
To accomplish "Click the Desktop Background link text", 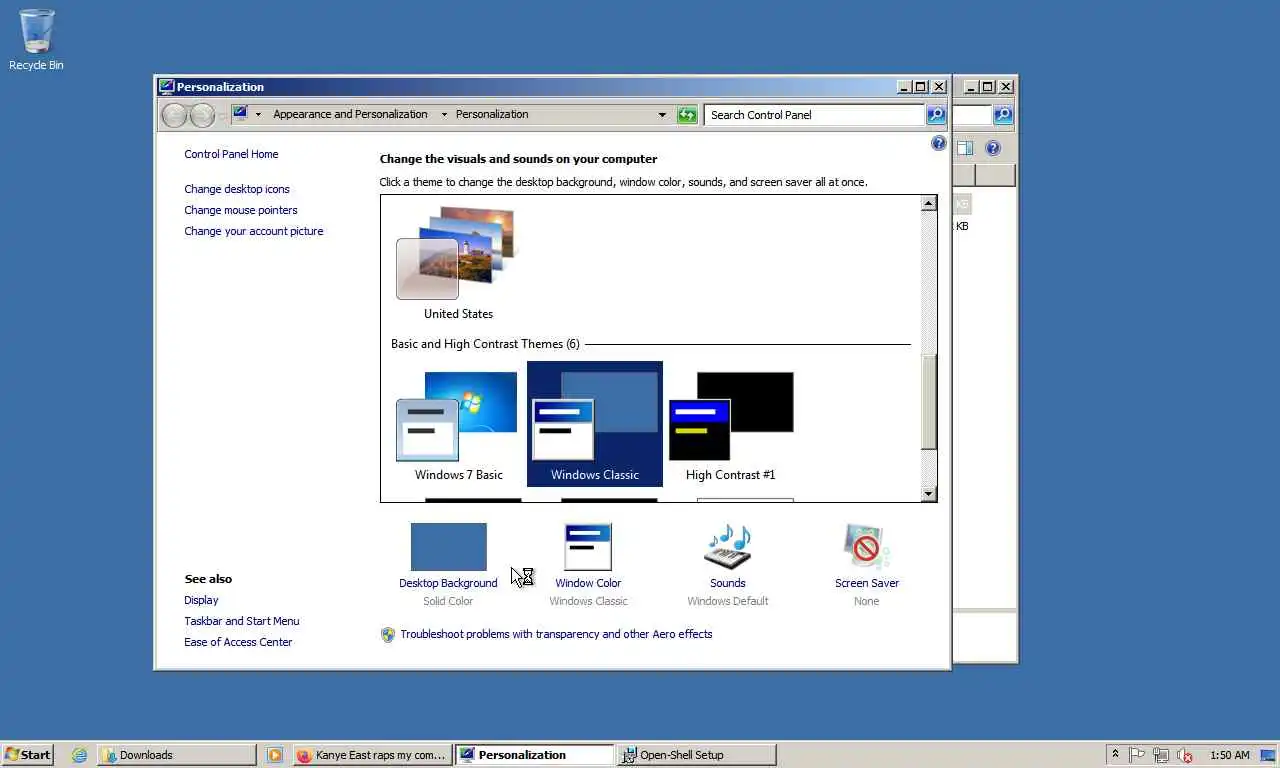I will 448,583.
